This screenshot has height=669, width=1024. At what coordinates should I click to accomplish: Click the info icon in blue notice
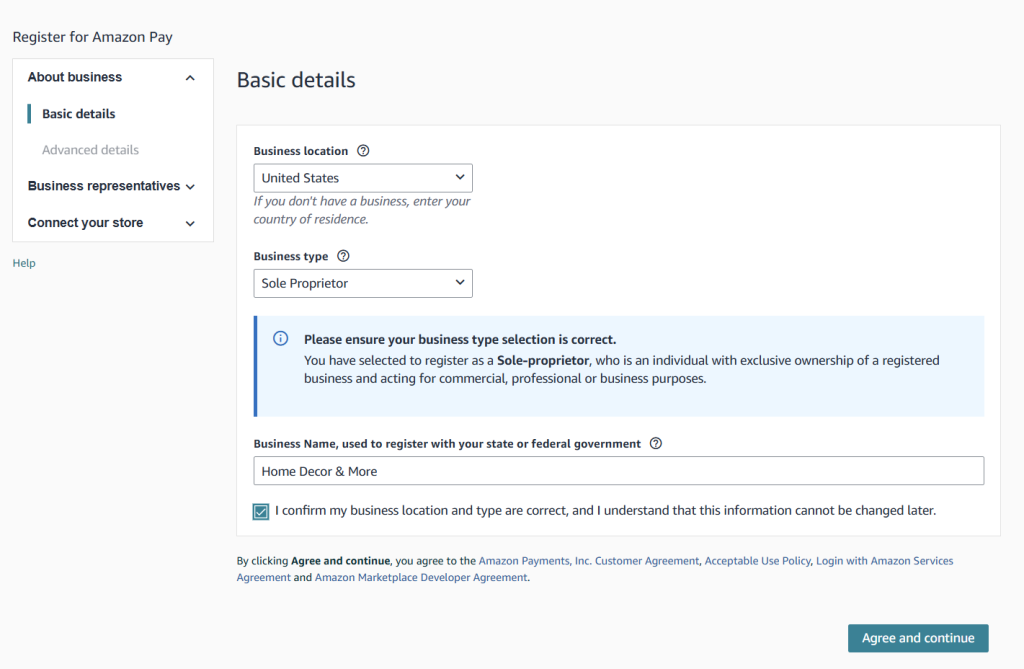coord(281,339)
